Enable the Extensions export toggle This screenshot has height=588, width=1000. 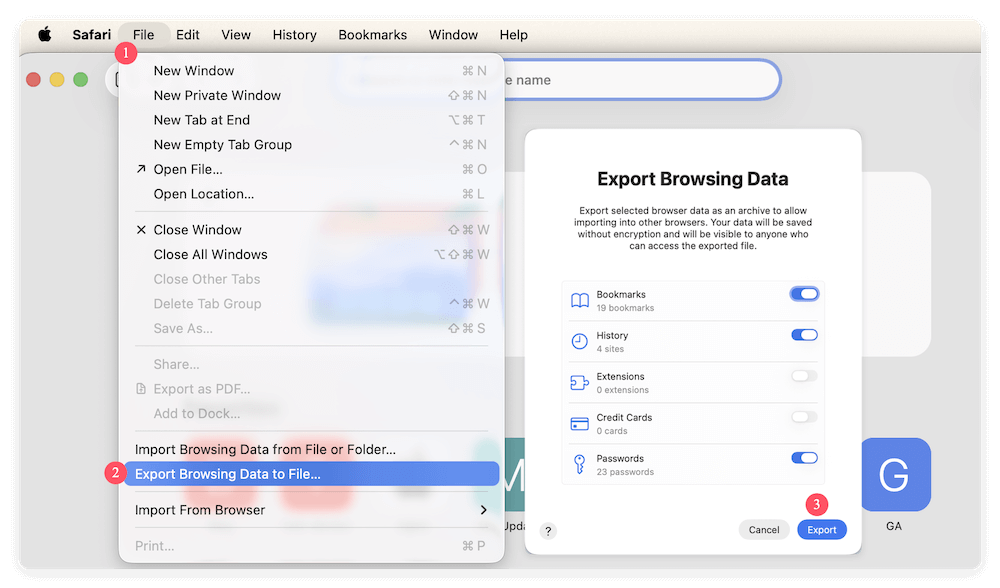tap(805, 376)
